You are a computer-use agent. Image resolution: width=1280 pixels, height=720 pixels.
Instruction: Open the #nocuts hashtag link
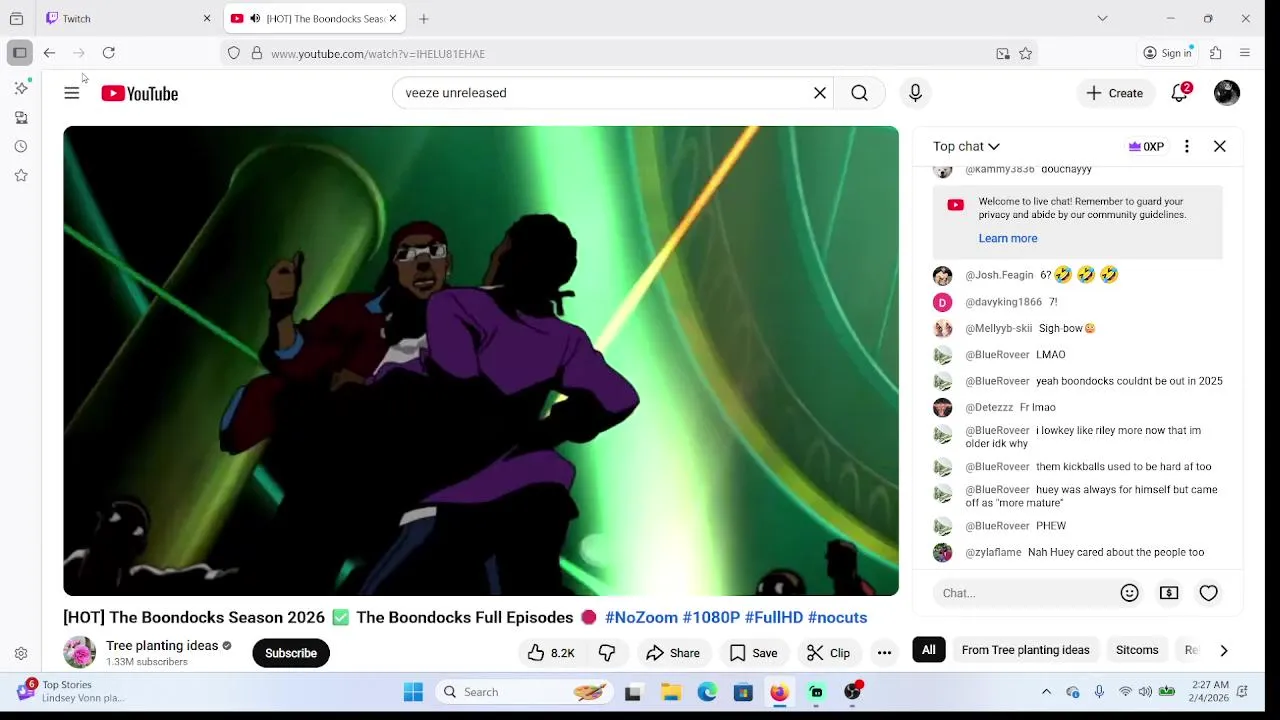[837, 617]
